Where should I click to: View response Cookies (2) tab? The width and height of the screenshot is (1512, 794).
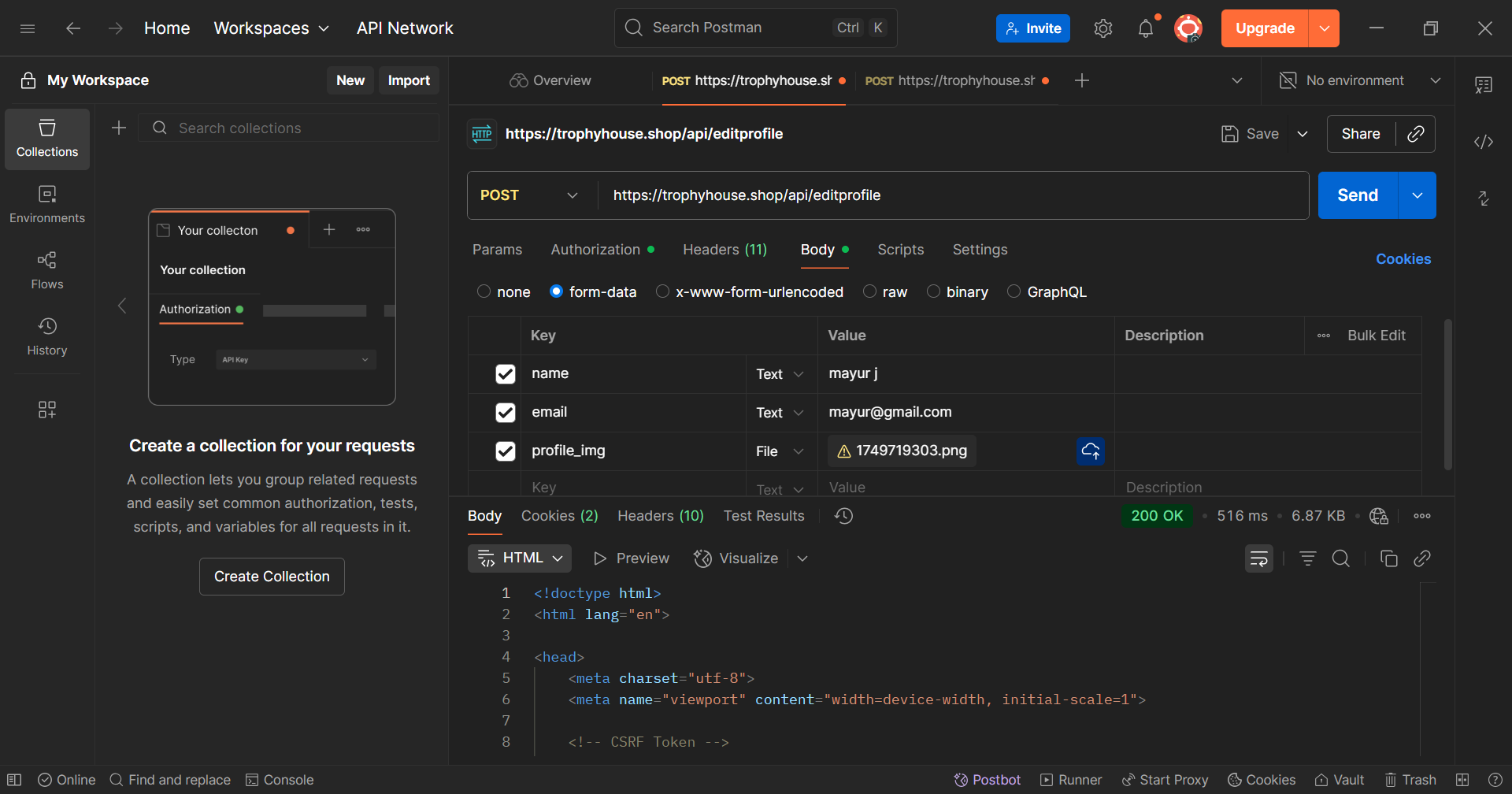pyautogui.click(x=559, y=516)
